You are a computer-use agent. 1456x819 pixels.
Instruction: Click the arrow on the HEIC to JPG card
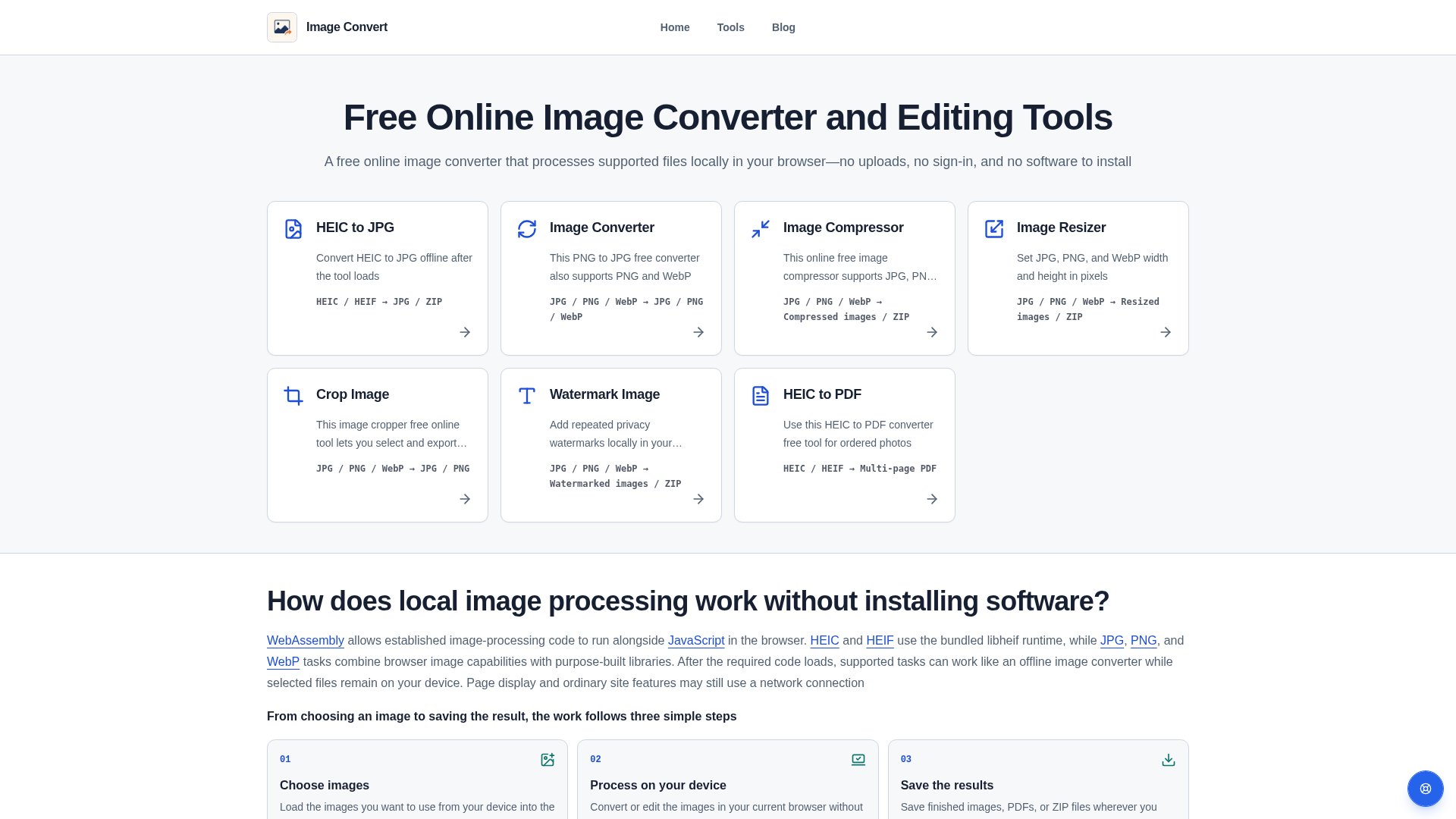(x=465, y=332)
